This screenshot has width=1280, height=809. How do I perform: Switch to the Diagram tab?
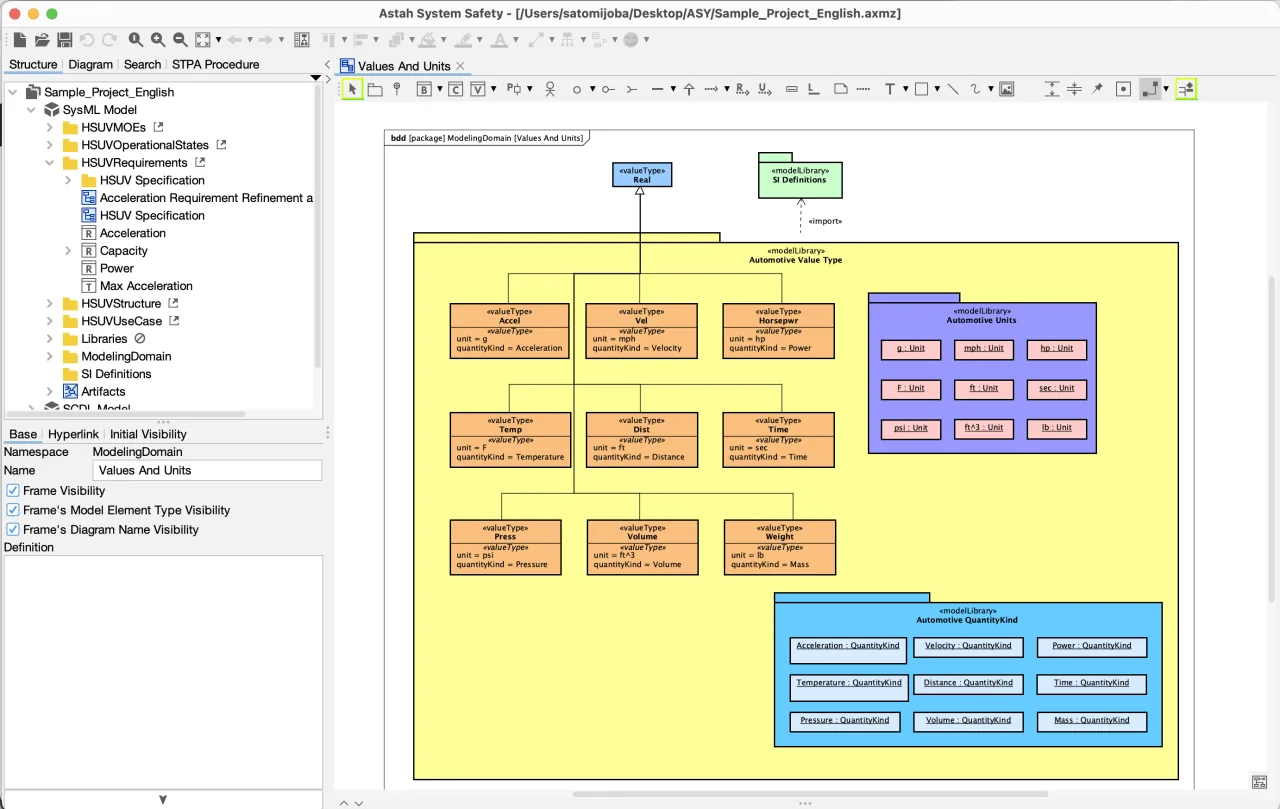91,64
